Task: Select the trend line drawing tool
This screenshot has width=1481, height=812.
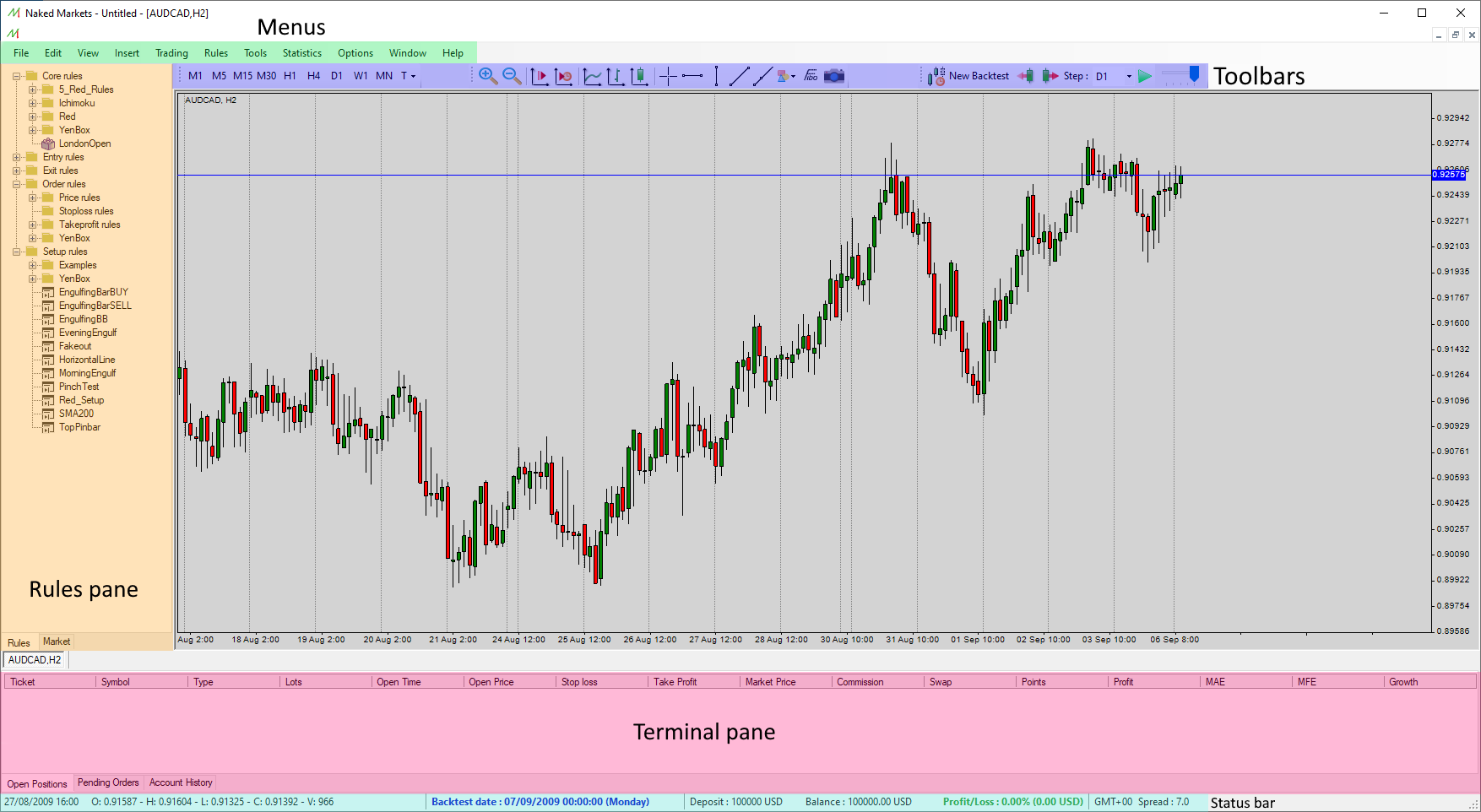Action: (x=739, y=76)
